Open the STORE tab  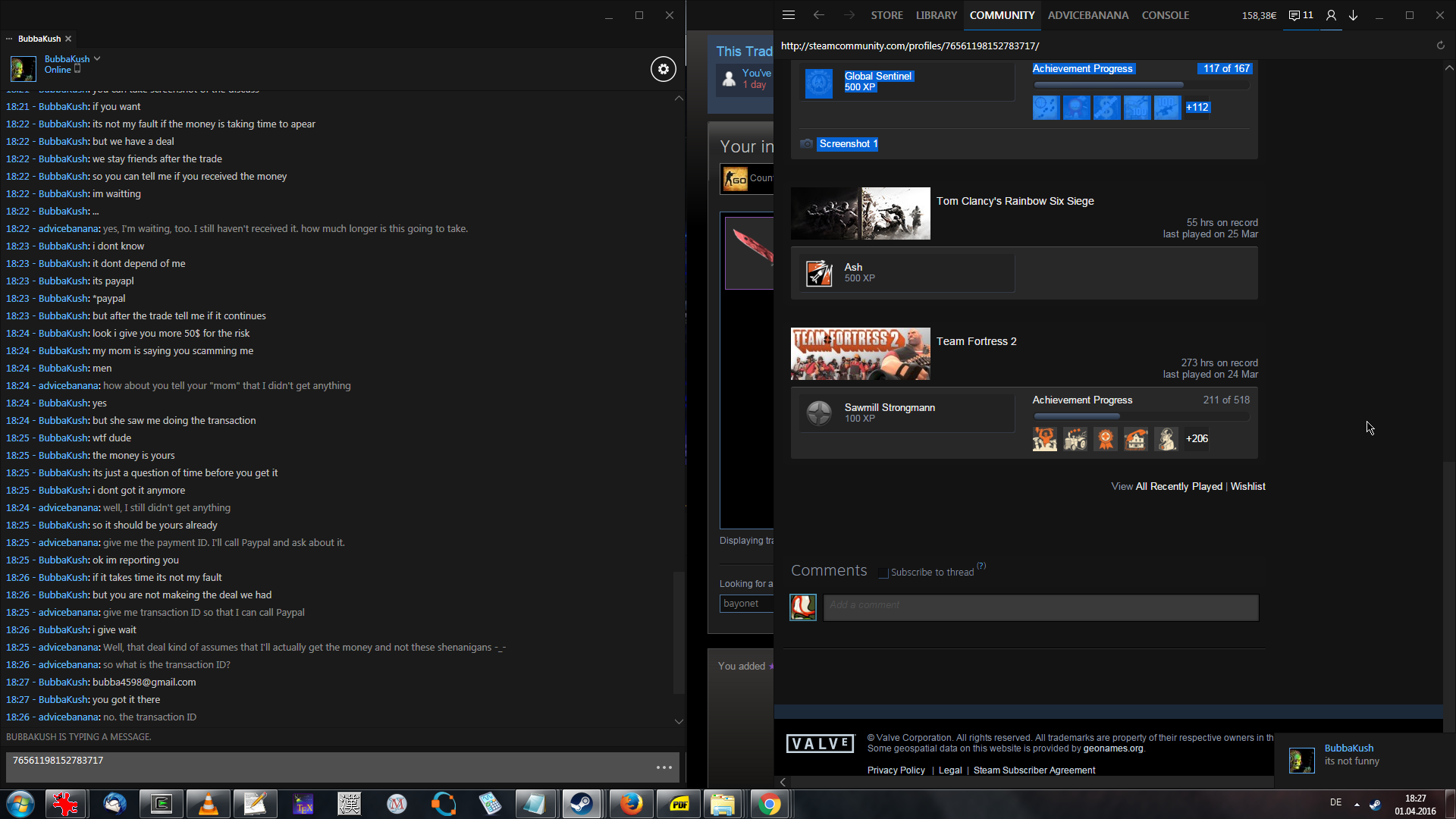(x=886, y=15)
